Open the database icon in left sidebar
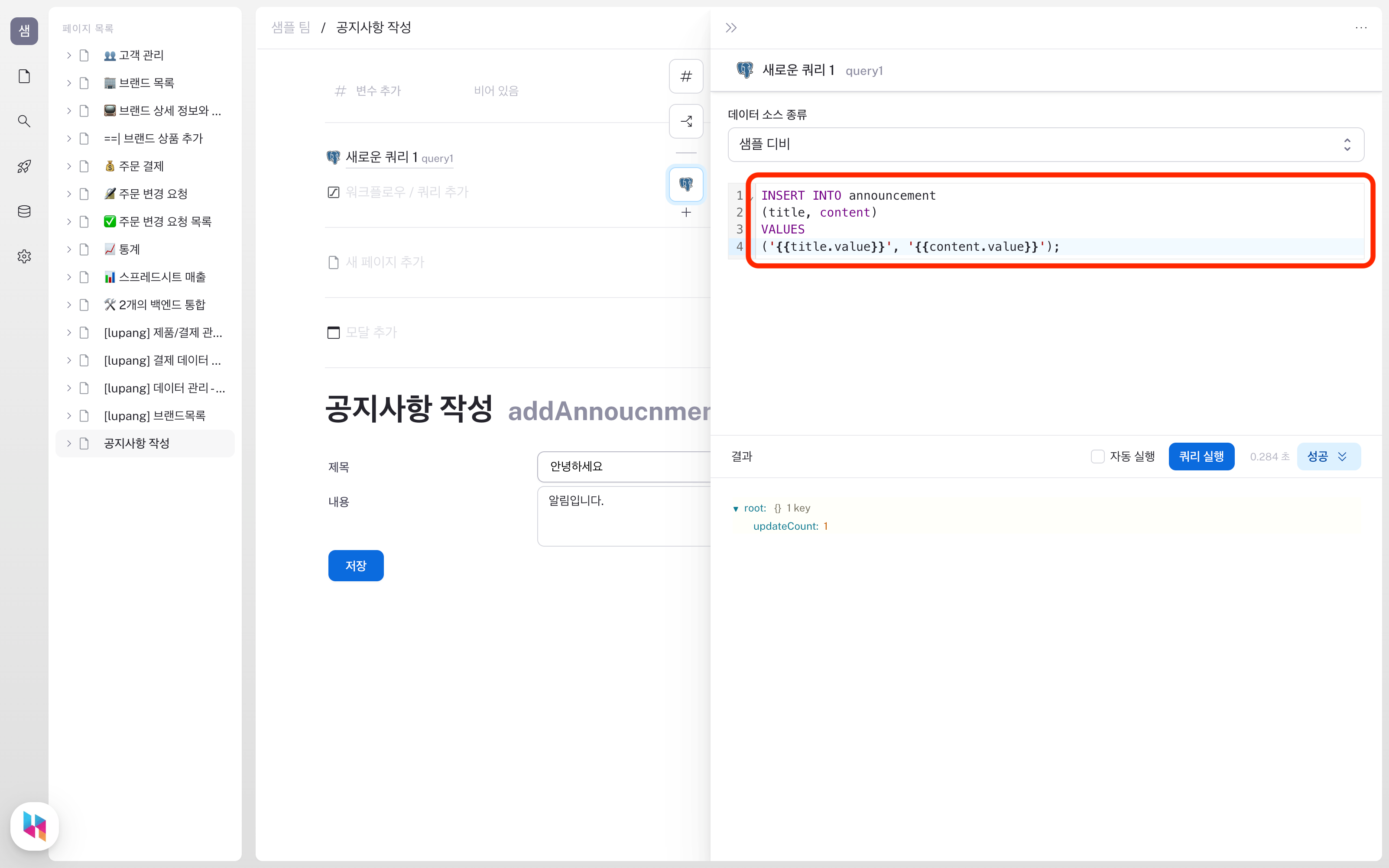The width and height of the screenshot is (1389, 868). coord(24,211)
